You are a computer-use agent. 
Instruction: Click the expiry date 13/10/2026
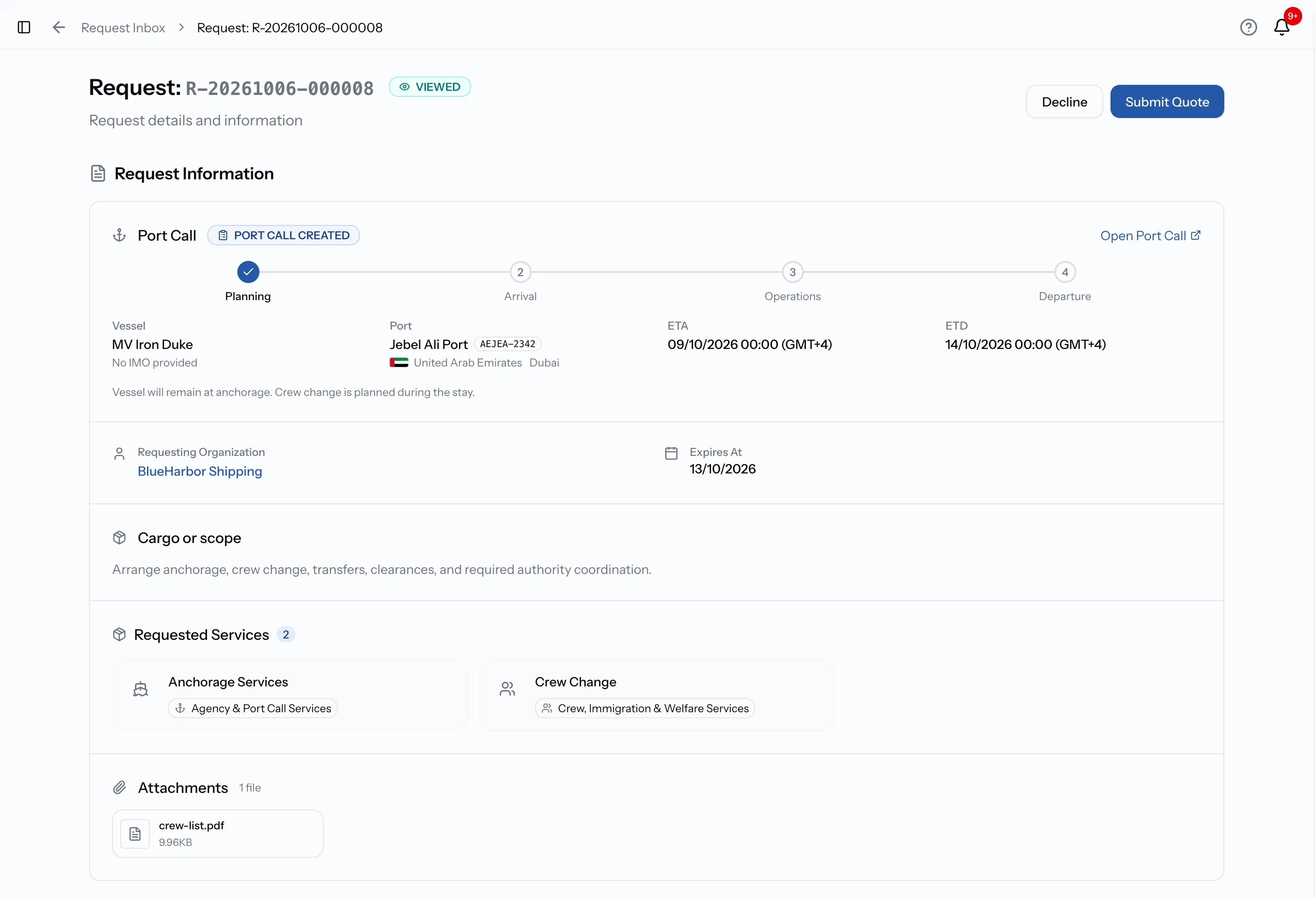723,469
